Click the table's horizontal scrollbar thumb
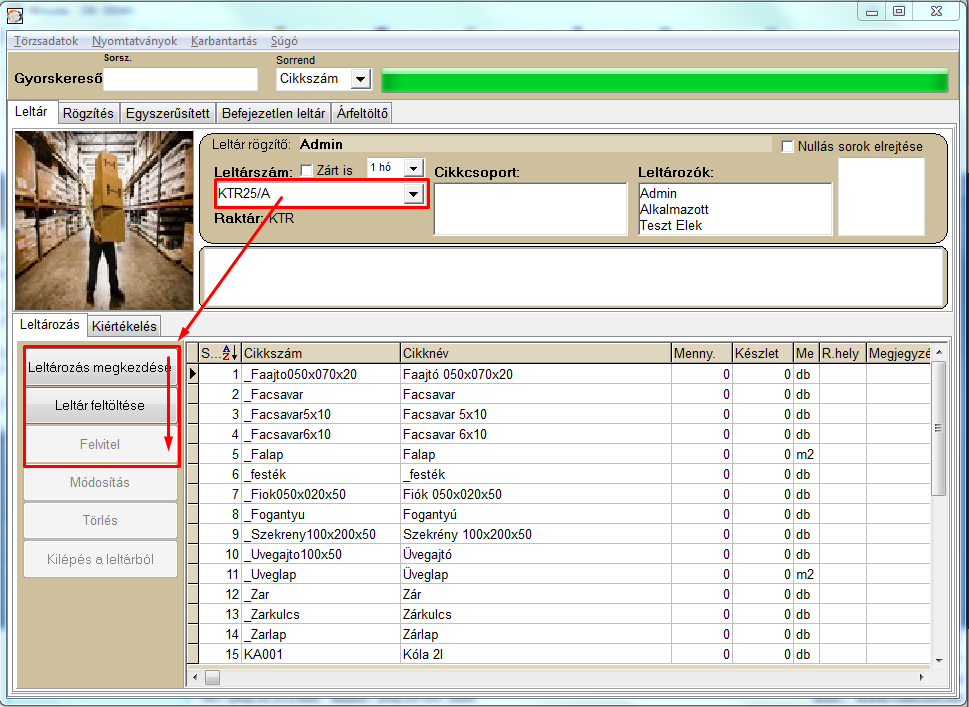The width and height of the screenshot is (969, 707). pyautogui.click(x=213, y=677)
